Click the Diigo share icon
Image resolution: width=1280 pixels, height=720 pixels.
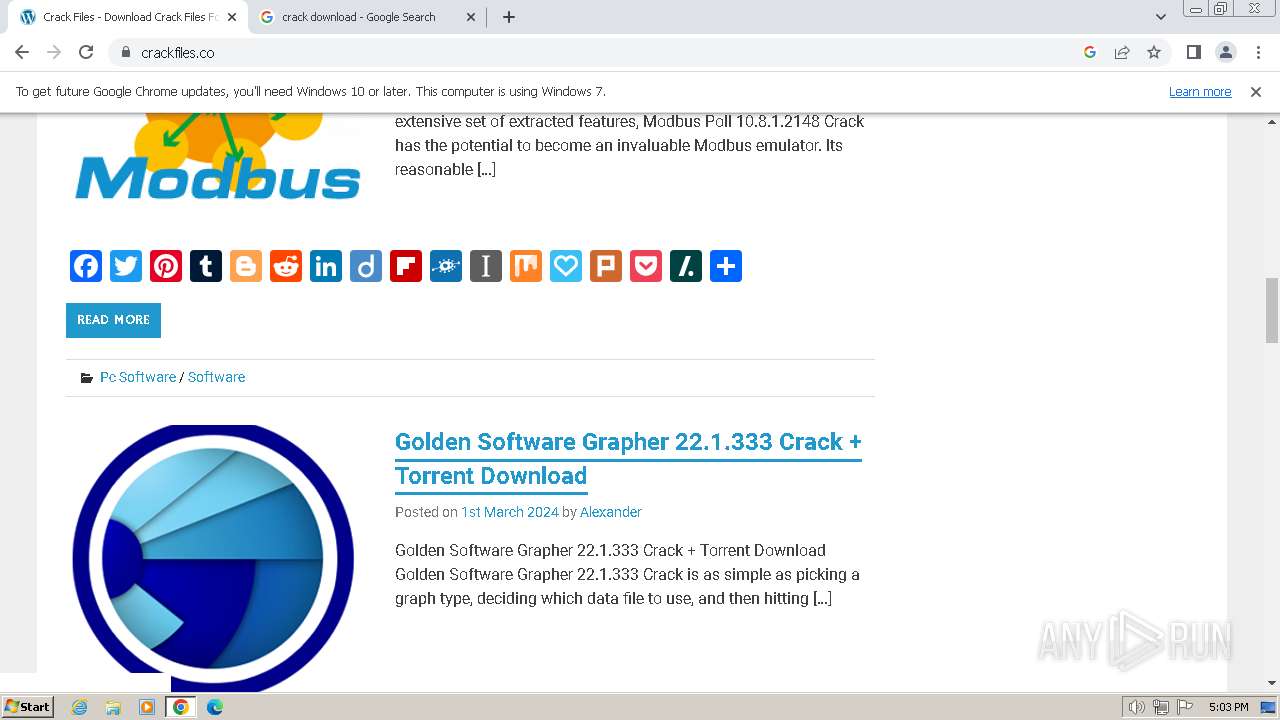(366, 266)
